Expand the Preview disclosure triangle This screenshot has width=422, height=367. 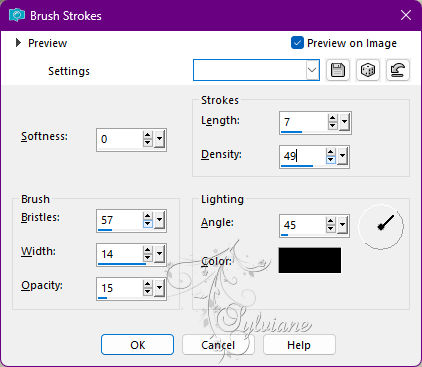tap(18, 43)
